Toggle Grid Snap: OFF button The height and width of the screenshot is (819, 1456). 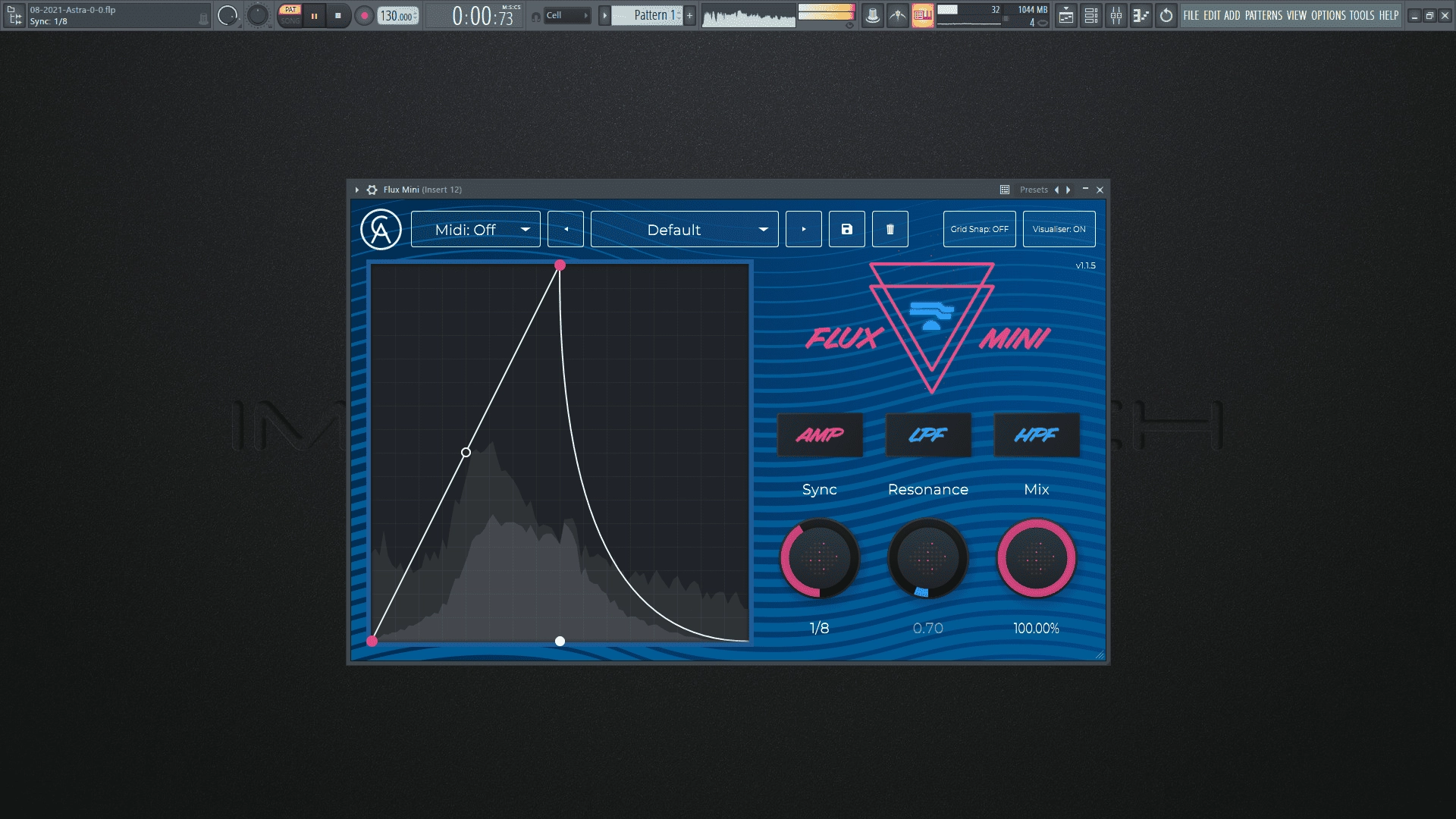coord(980,229)
